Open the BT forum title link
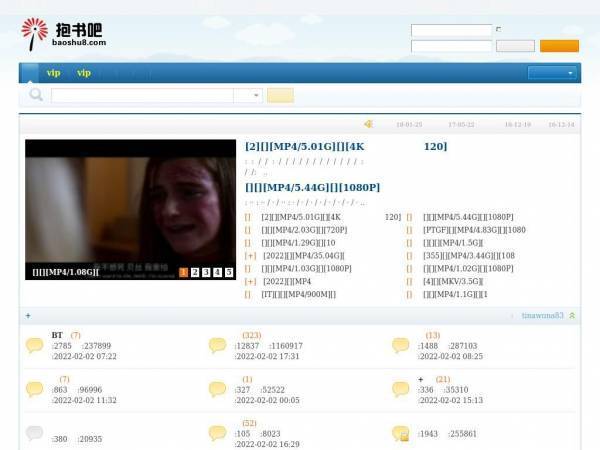The image size is (600, 450). (x=57, y=335)
